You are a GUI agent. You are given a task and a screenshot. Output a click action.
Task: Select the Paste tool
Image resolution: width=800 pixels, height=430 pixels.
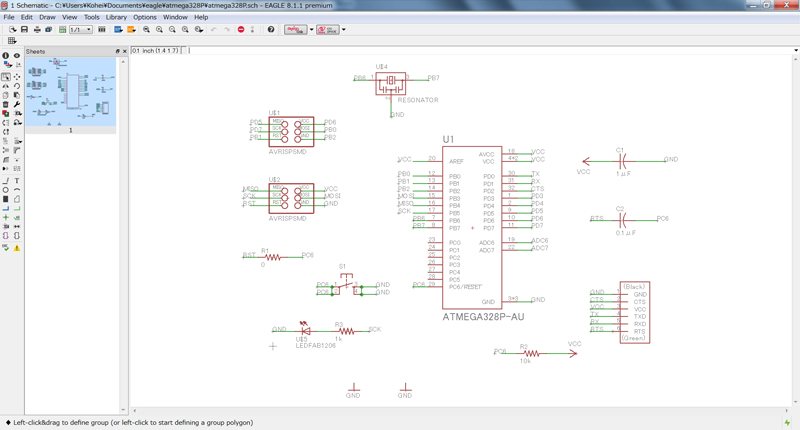[x=17, y=95]
